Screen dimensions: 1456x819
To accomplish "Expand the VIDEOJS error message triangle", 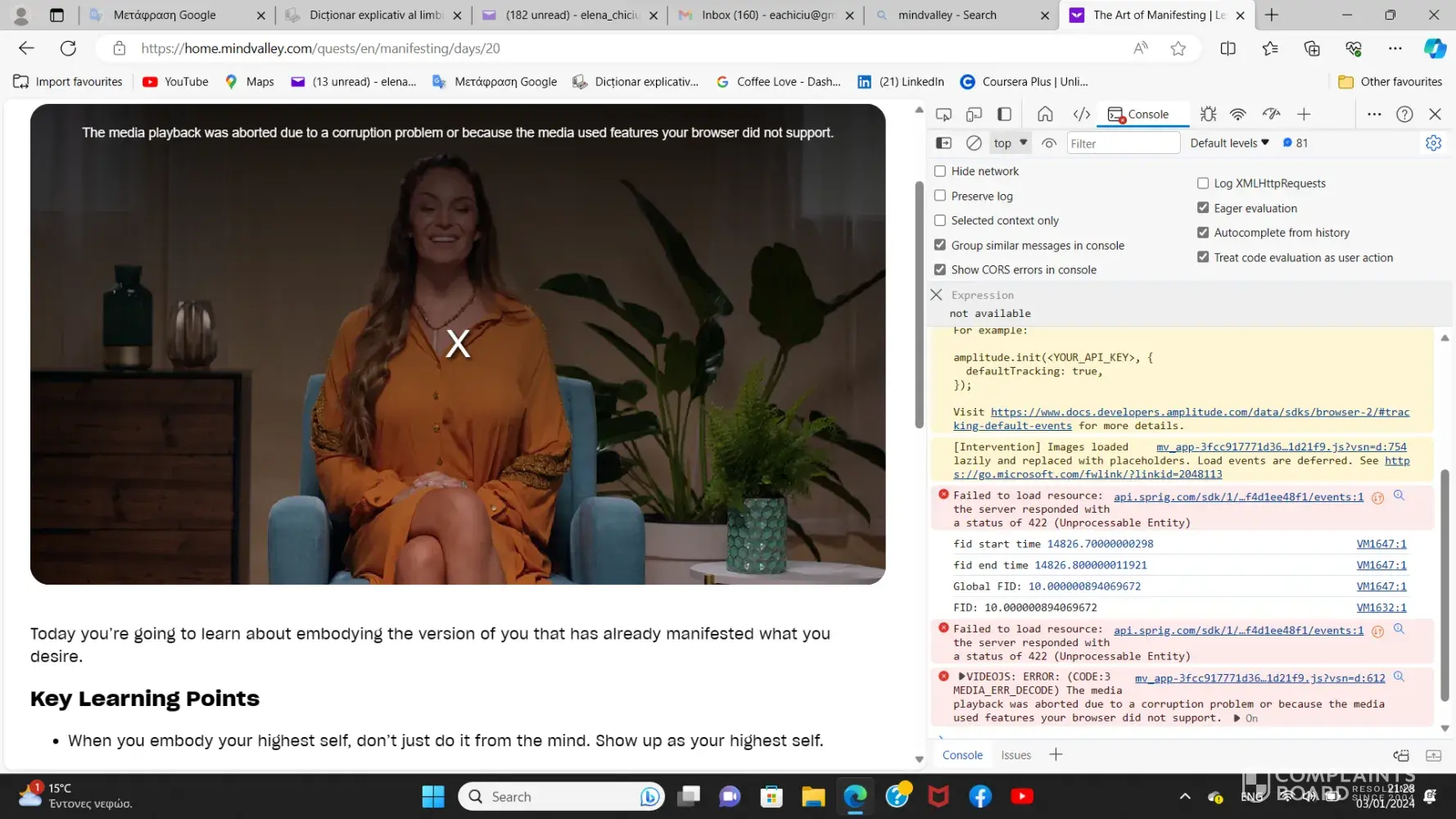I will tap(961, 677).
